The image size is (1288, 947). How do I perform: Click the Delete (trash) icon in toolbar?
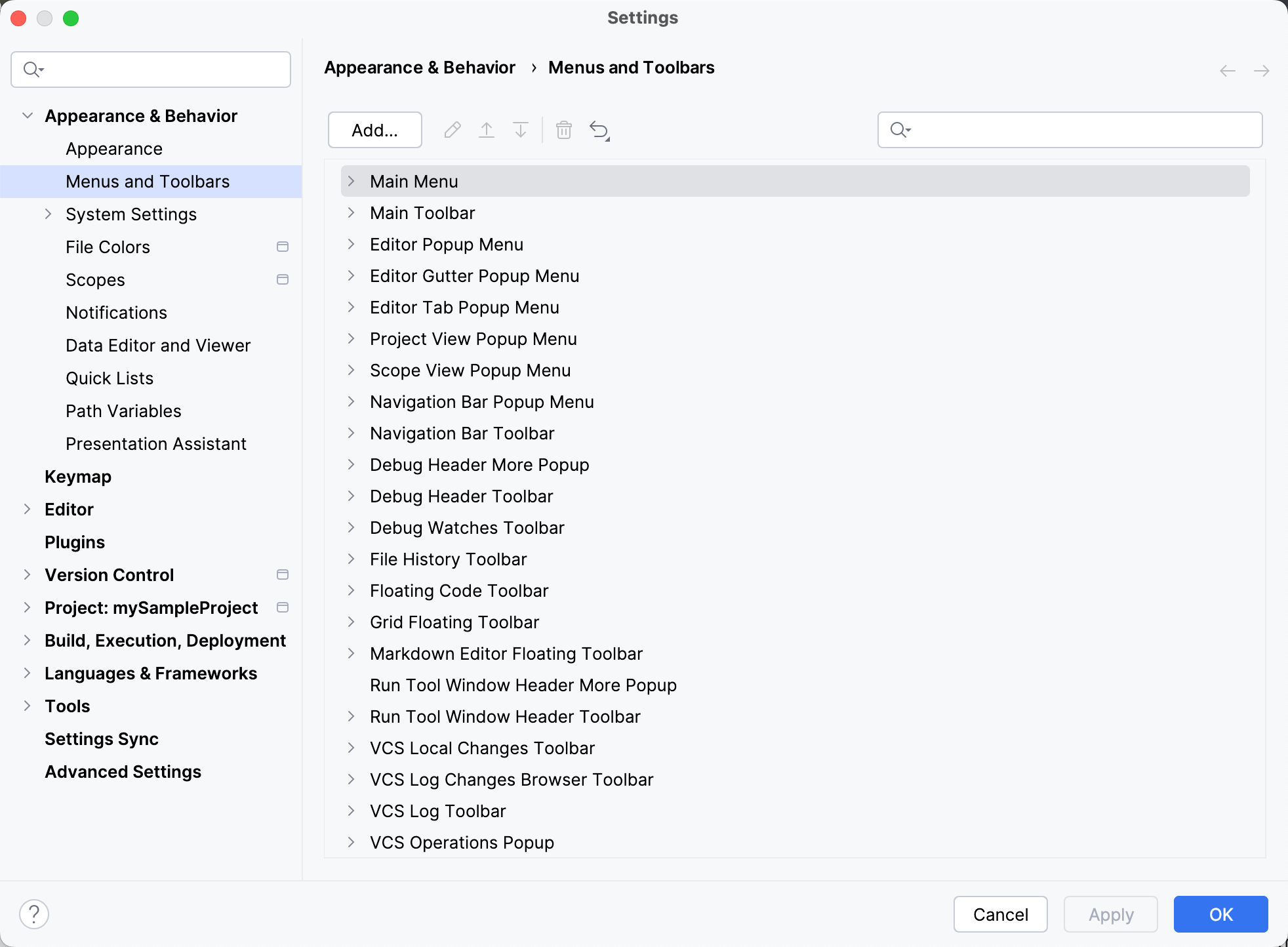564,130
